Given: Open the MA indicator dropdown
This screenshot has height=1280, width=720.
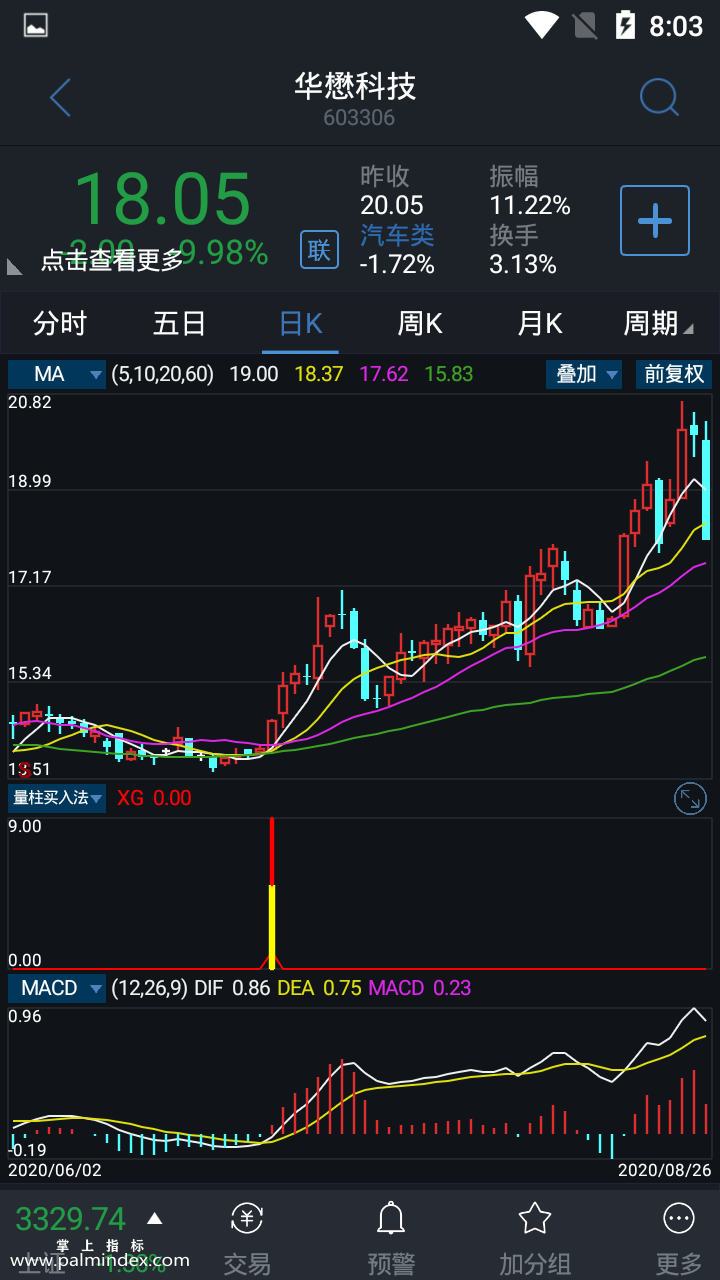Looking at the screenshot, I should click(57, 374).
